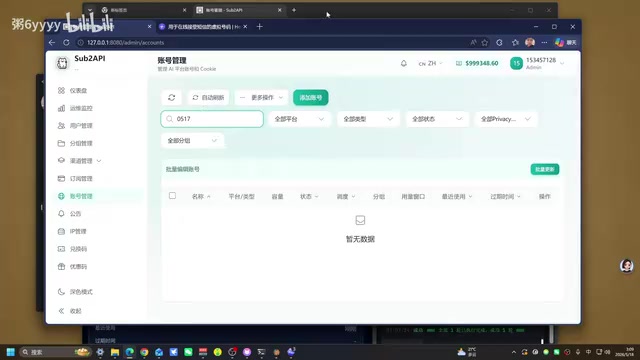The height and width of the screenshot is (360, 640).
Task: Open Copilot chat button in browser
Action: 566,42
